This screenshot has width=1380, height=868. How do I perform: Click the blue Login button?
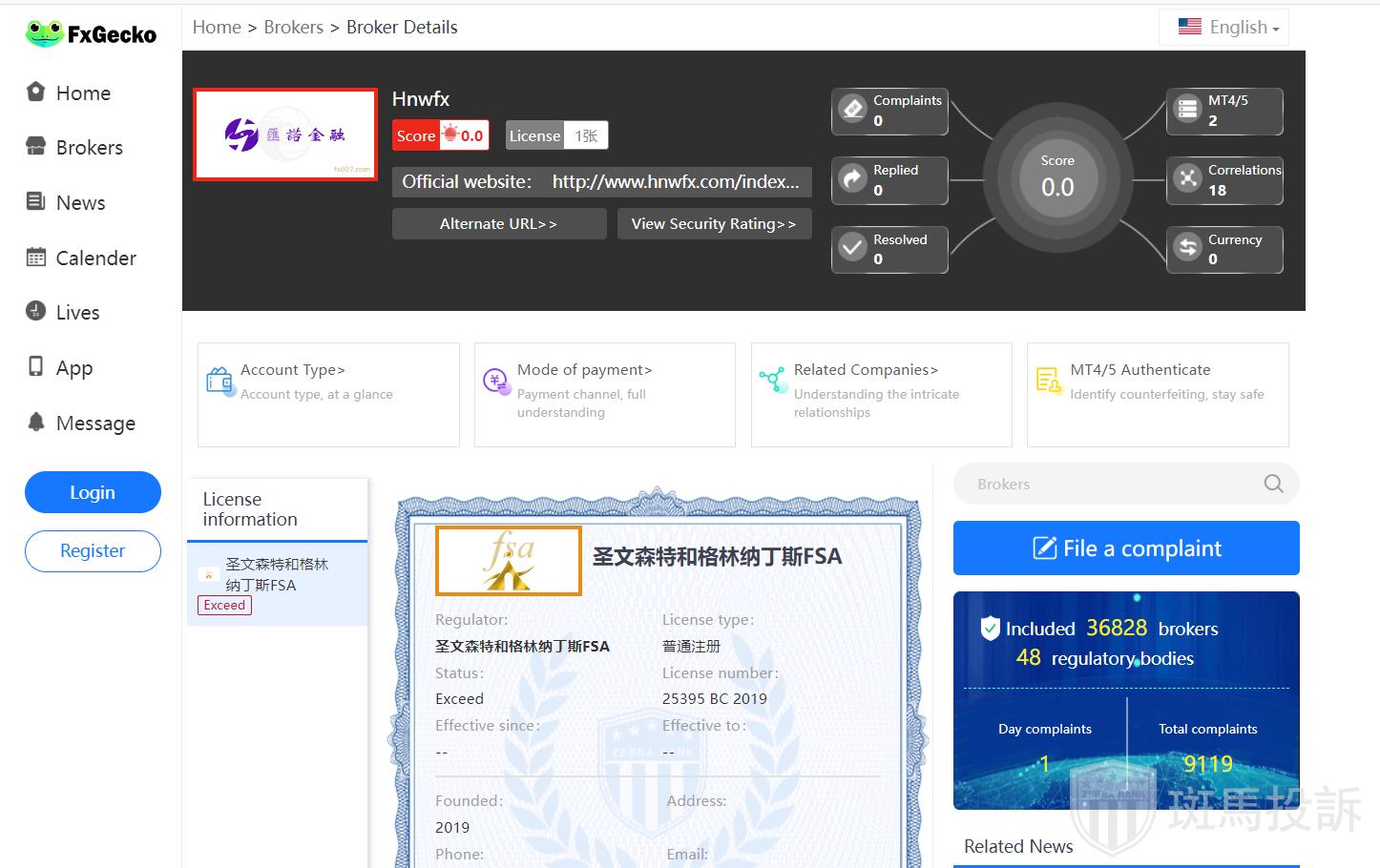pyautogui.click(x=93, y=492)
